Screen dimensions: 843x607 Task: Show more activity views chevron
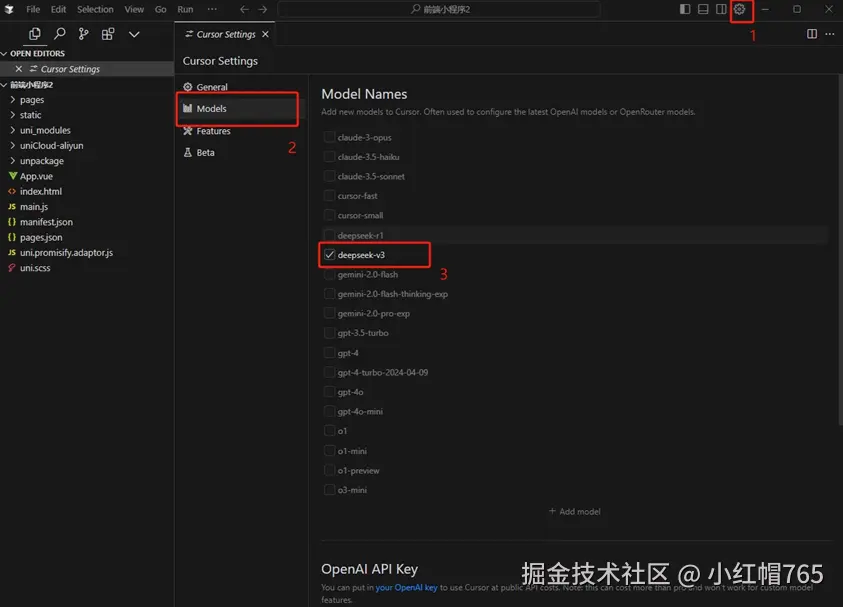[x=134, y=34]
